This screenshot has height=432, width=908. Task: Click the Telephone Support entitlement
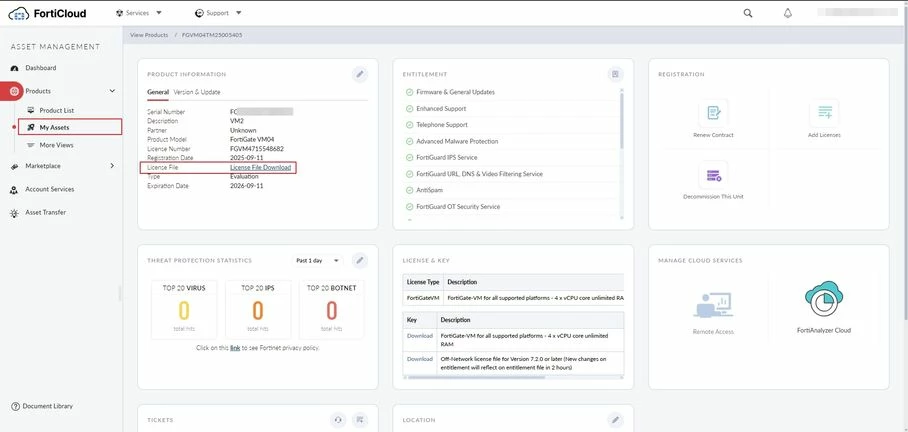[442, 125]
